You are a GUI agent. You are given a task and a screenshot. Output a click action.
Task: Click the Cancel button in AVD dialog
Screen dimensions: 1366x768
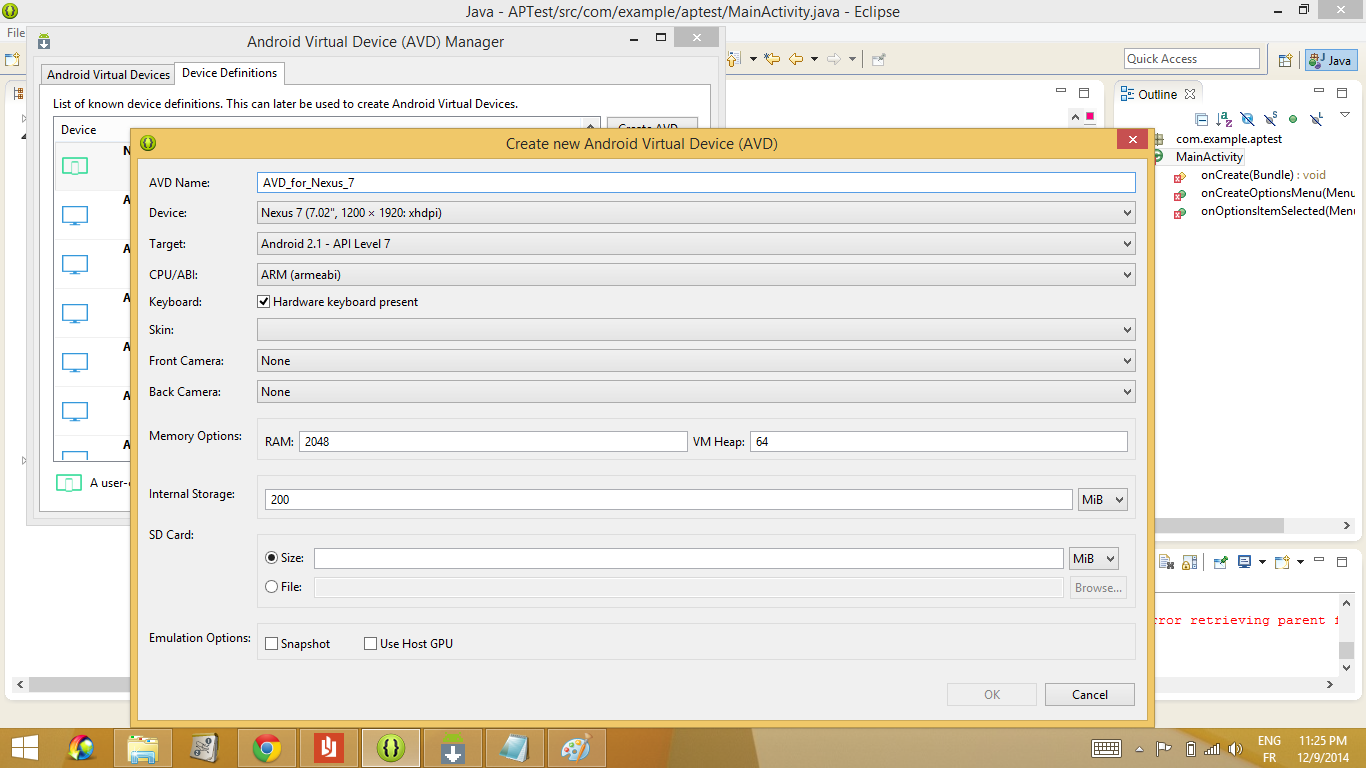click(x=1090, y=695)
